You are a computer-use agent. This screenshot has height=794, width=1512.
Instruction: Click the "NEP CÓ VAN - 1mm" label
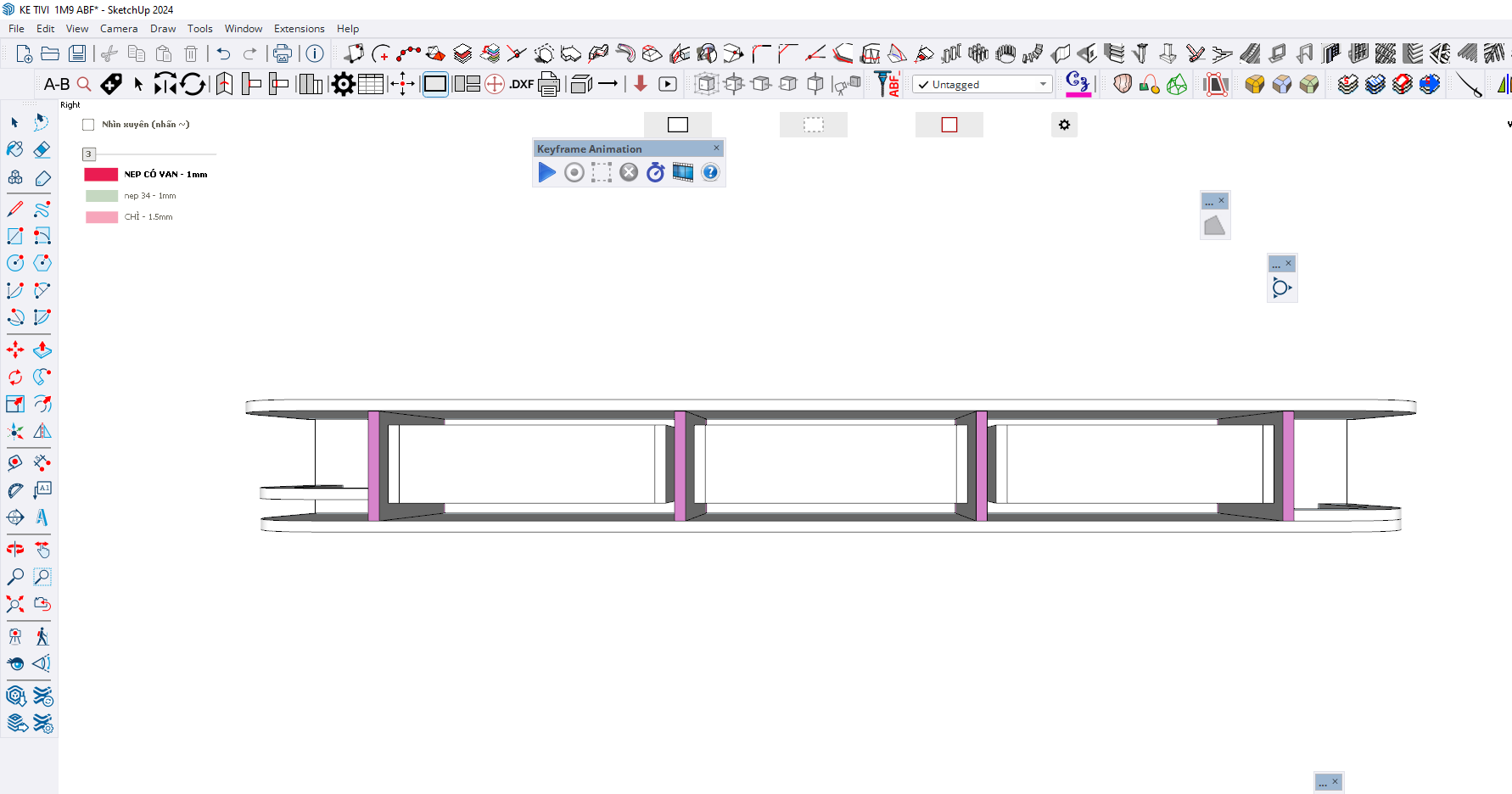(x=165, y=175)
